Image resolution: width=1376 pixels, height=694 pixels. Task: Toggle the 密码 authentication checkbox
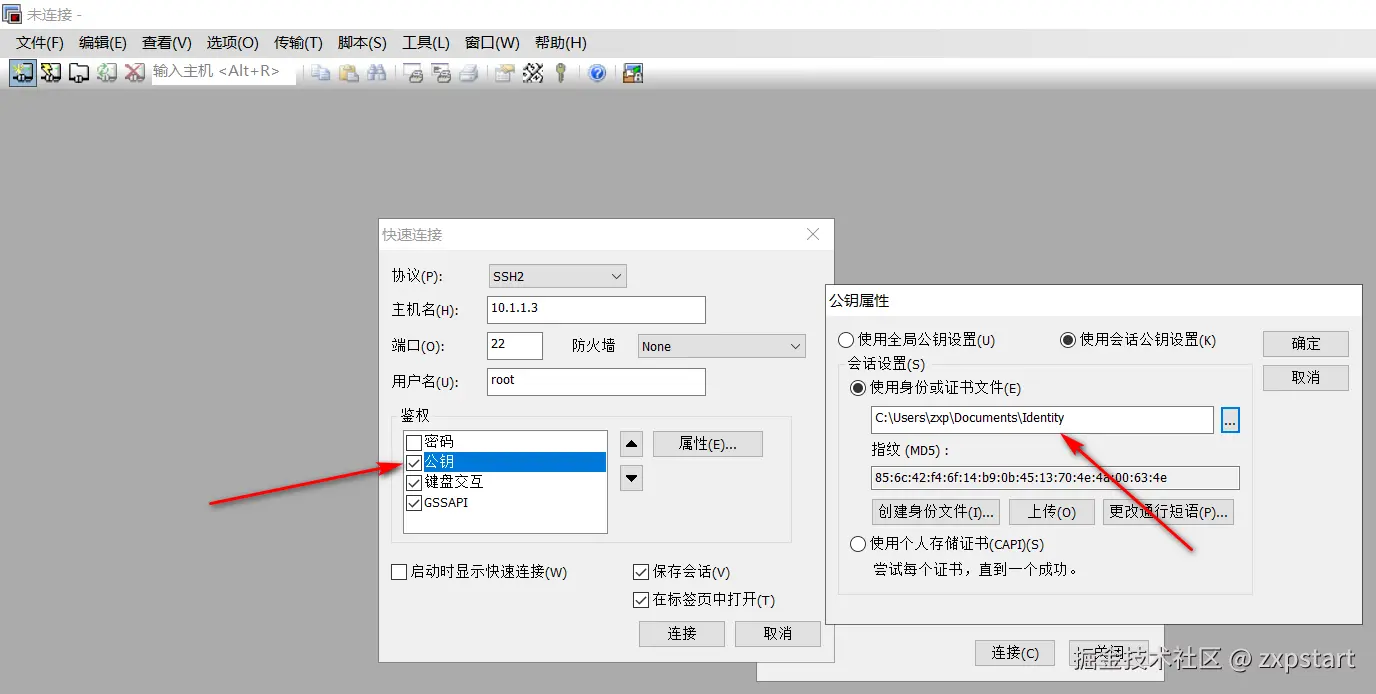[414, 442]
